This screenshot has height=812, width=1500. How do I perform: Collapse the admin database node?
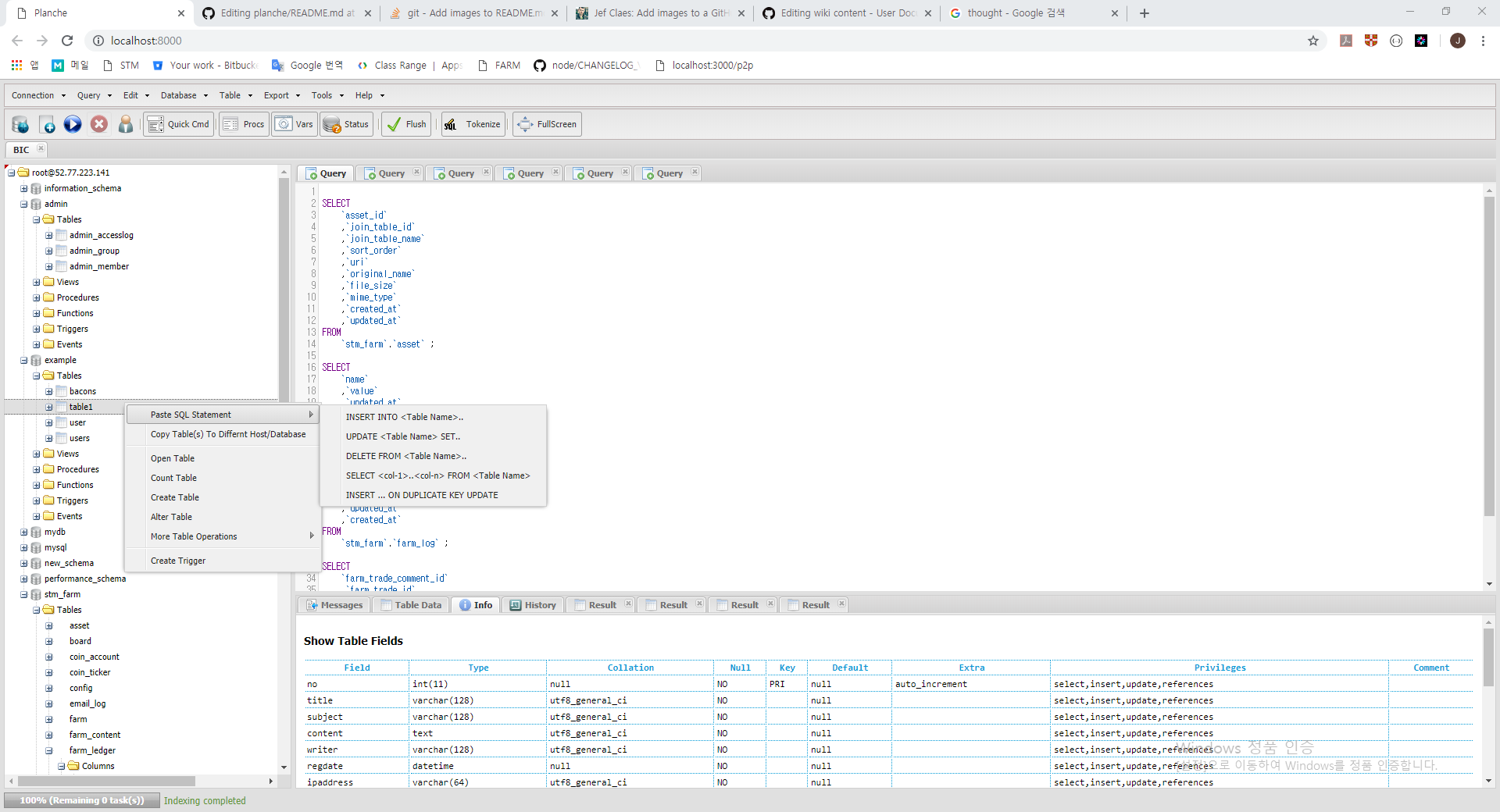(x=24, y=204)
